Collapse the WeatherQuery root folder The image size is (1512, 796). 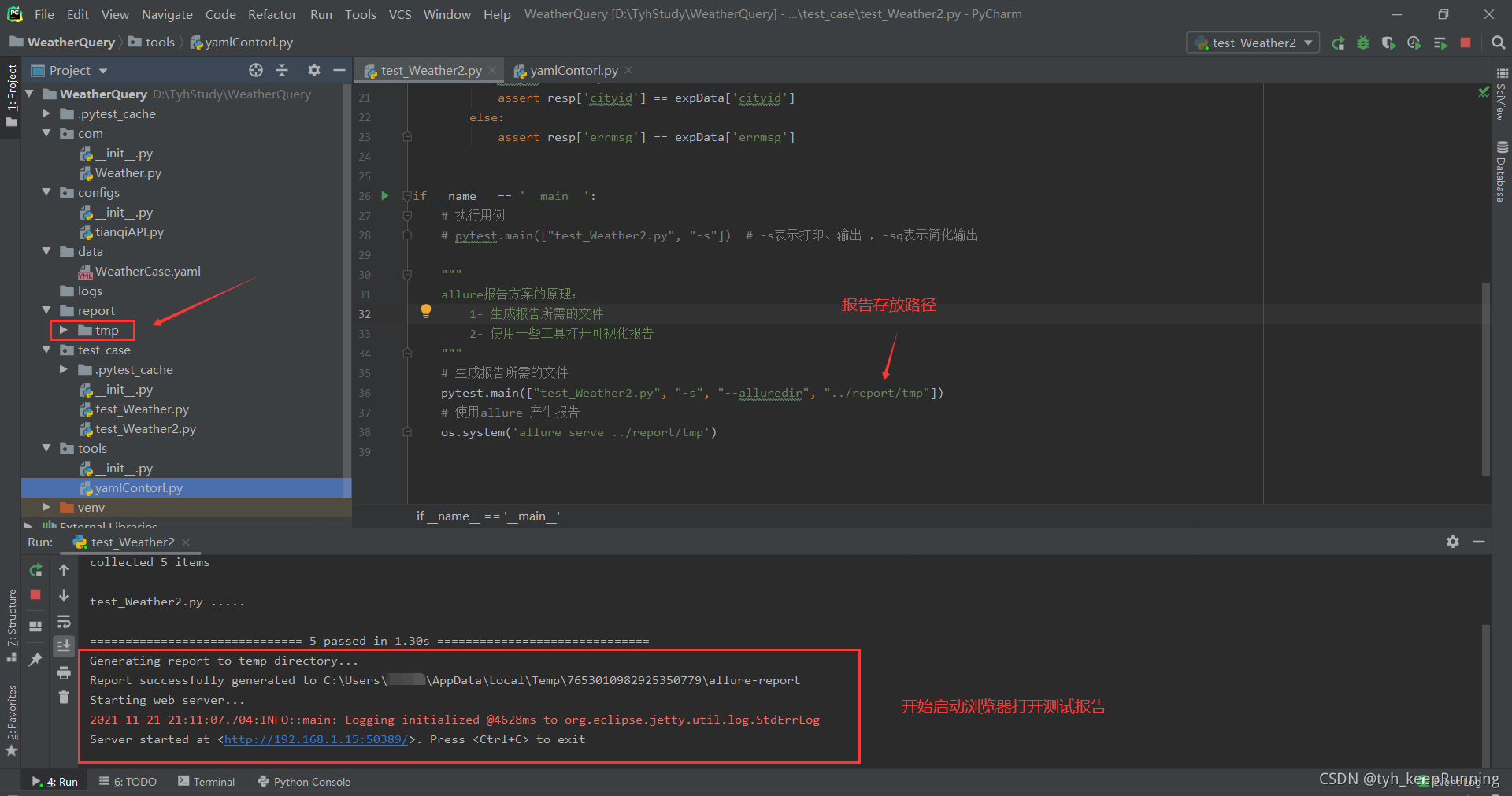pos(30,94)
